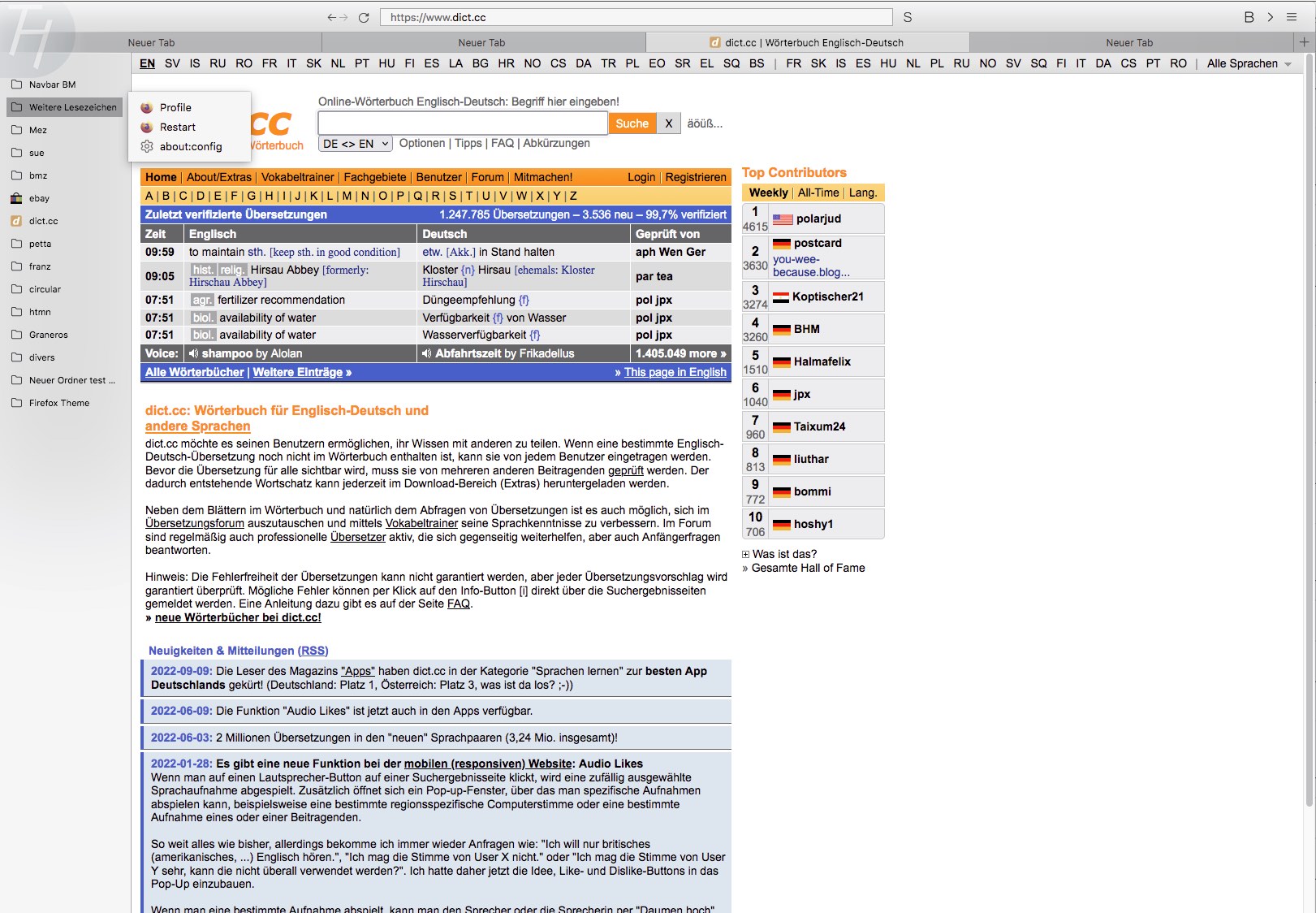Click the orange Suche button
Image resolution: width=1316 pixels, height=913 pixels.
[632, 123]
